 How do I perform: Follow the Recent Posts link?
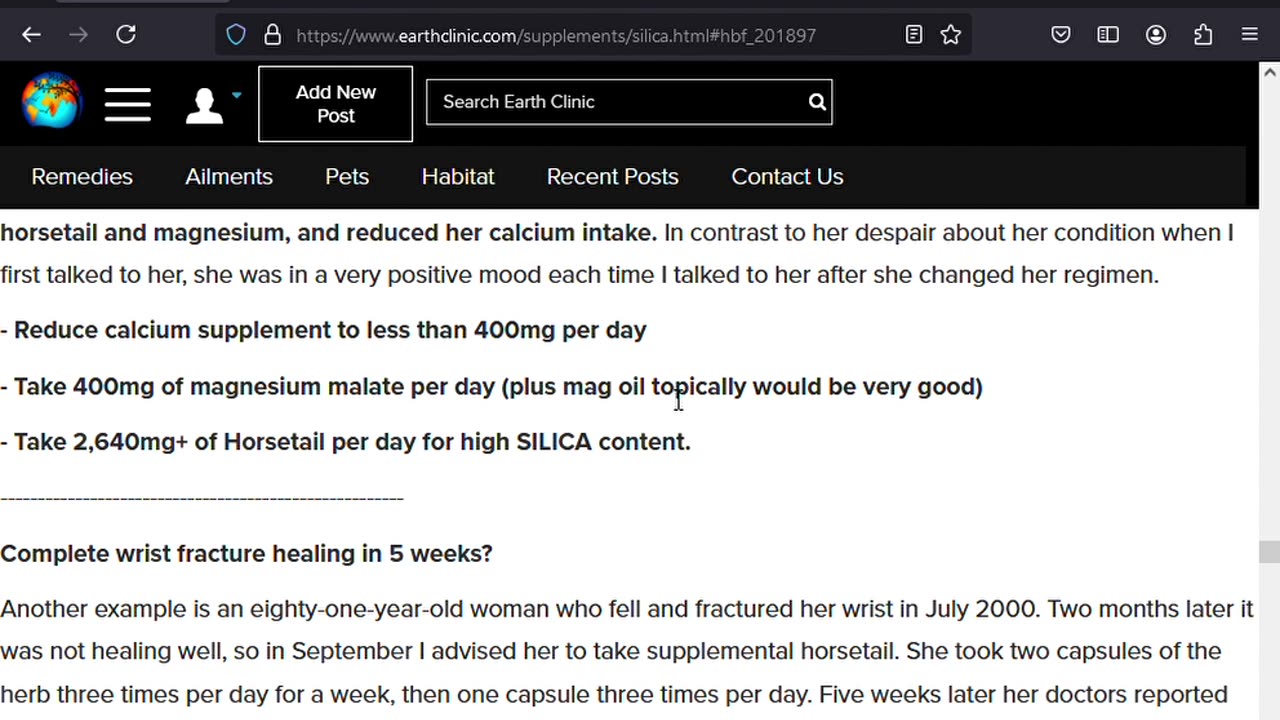pyautogui.click(x=612, y=177)
